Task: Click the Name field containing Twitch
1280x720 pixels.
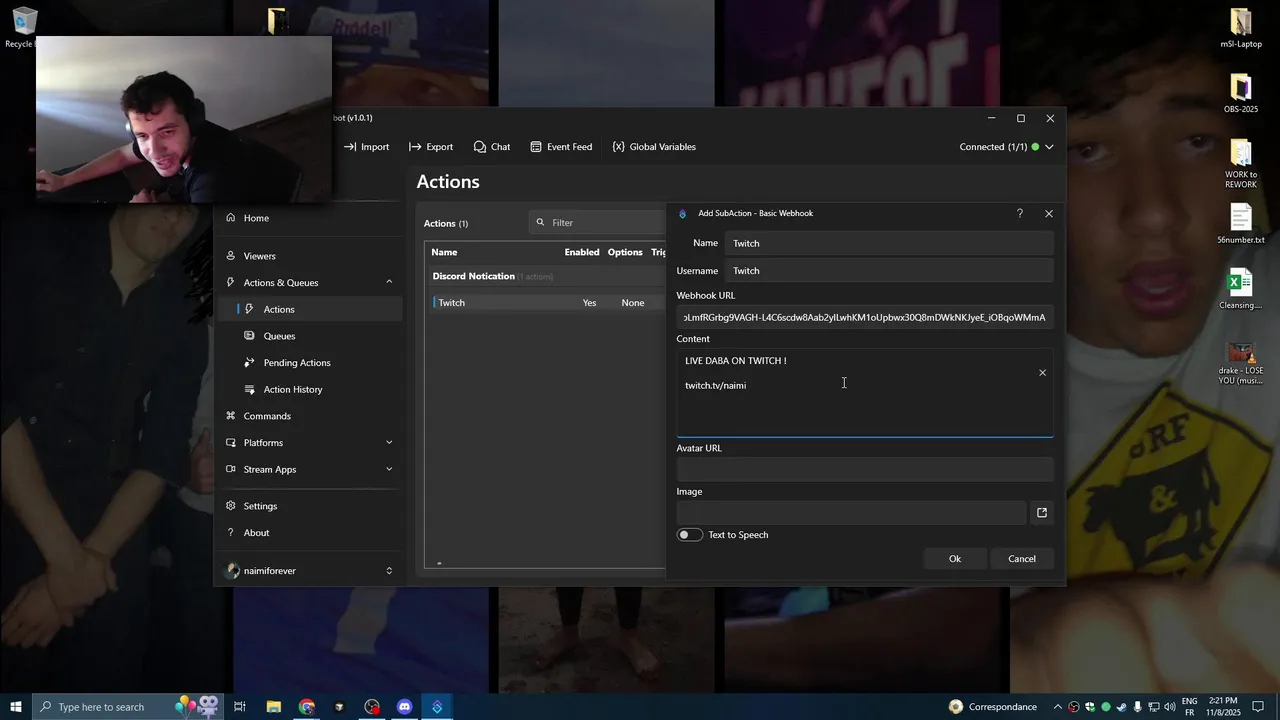Action: coord(889,243)
